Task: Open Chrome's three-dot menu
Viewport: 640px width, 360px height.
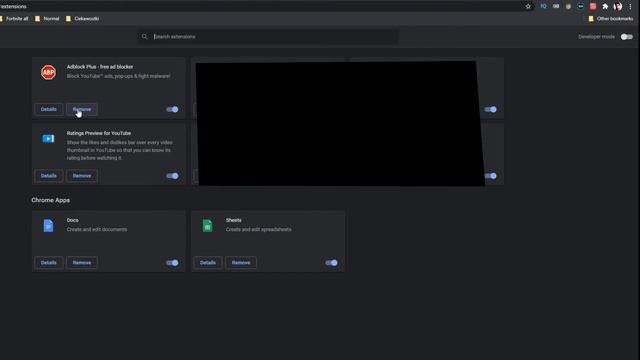Action: (x=630, y=6)
